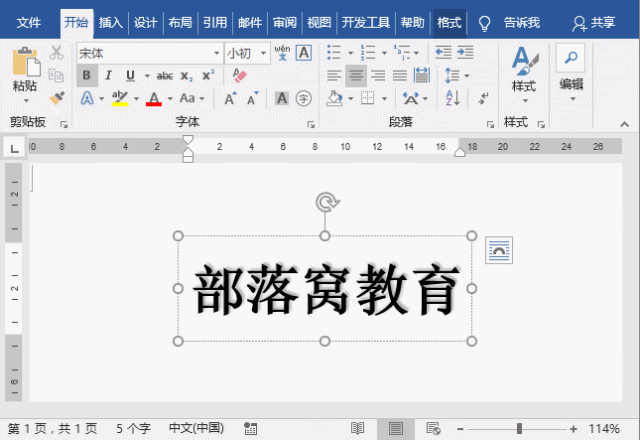Switch to Web Layout view
The width and height of the screenshot is (640, 440).
[x=433, y=429]
